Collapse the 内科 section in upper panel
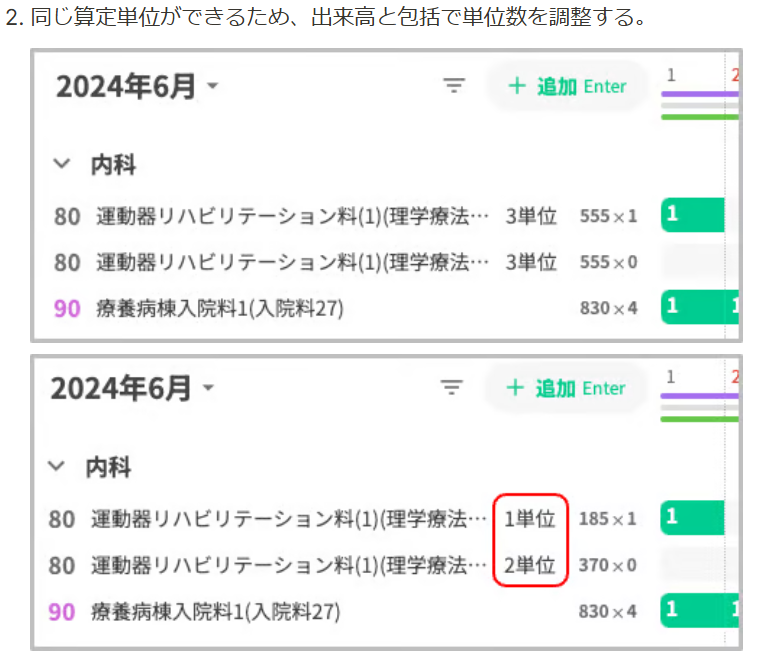This screenshot has width=764, height=664. pos(63,164)
